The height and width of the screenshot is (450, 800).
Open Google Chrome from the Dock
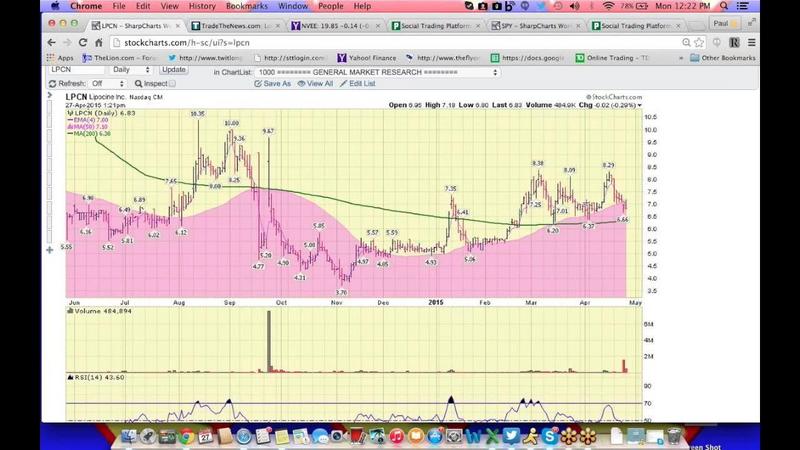(x=186, y=437)
